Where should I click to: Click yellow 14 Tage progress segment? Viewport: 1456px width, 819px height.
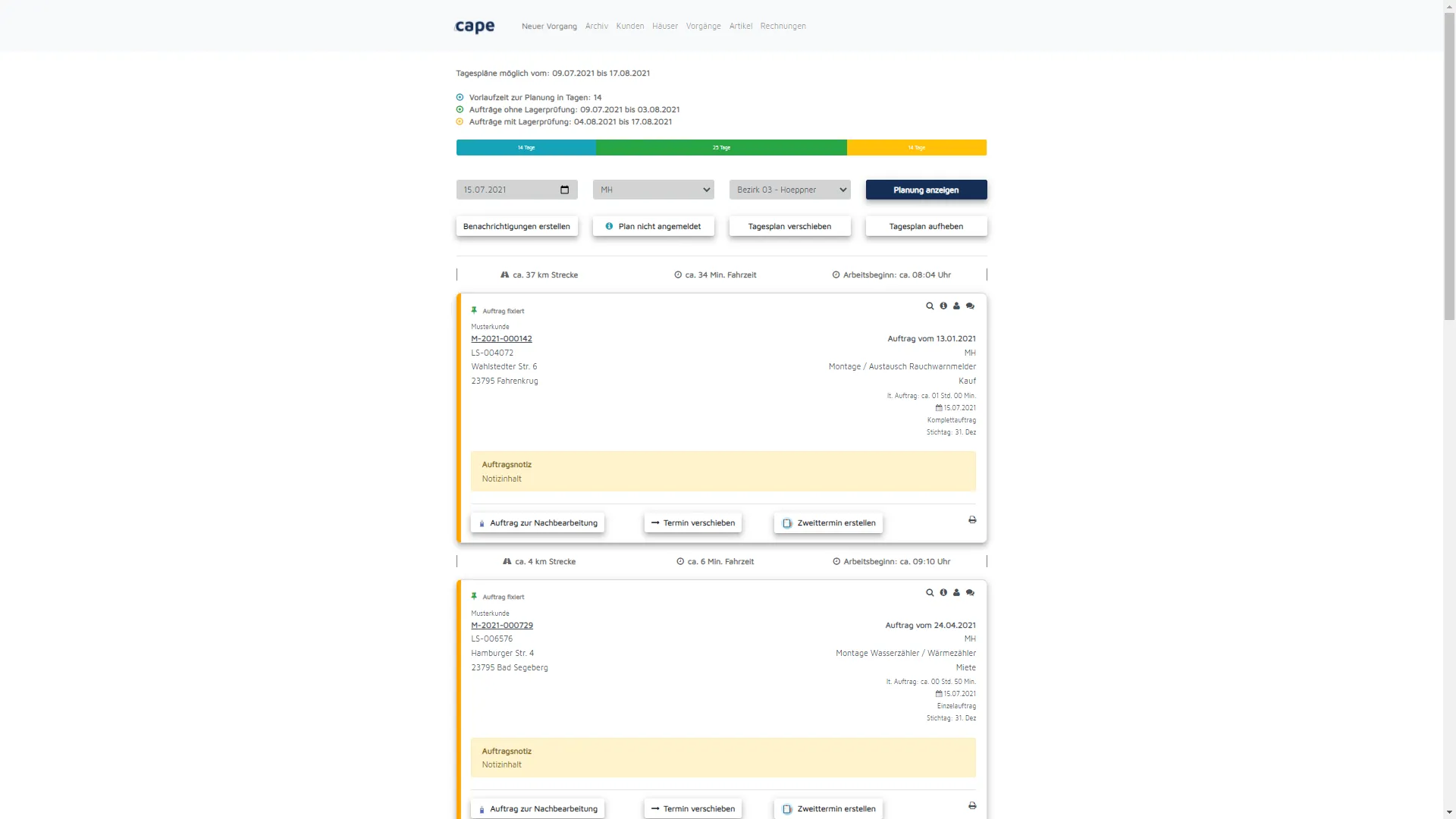pos(917,148)
